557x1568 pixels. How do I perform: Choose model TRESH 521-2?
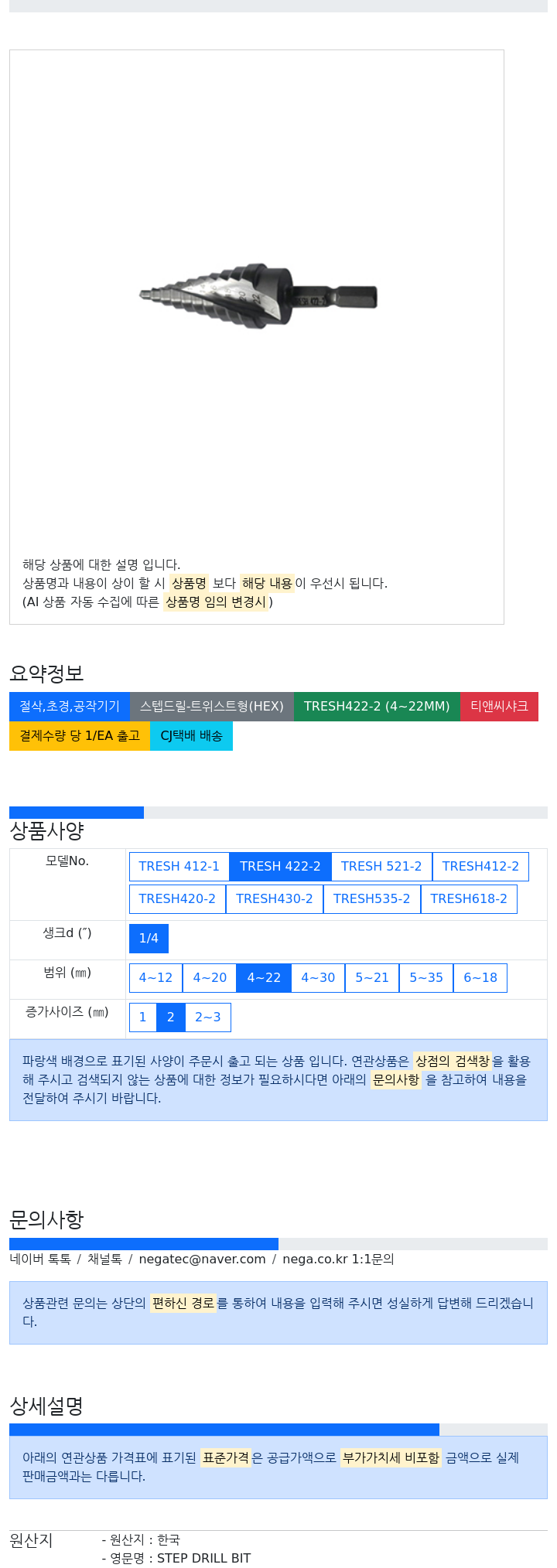coord(381,867)
